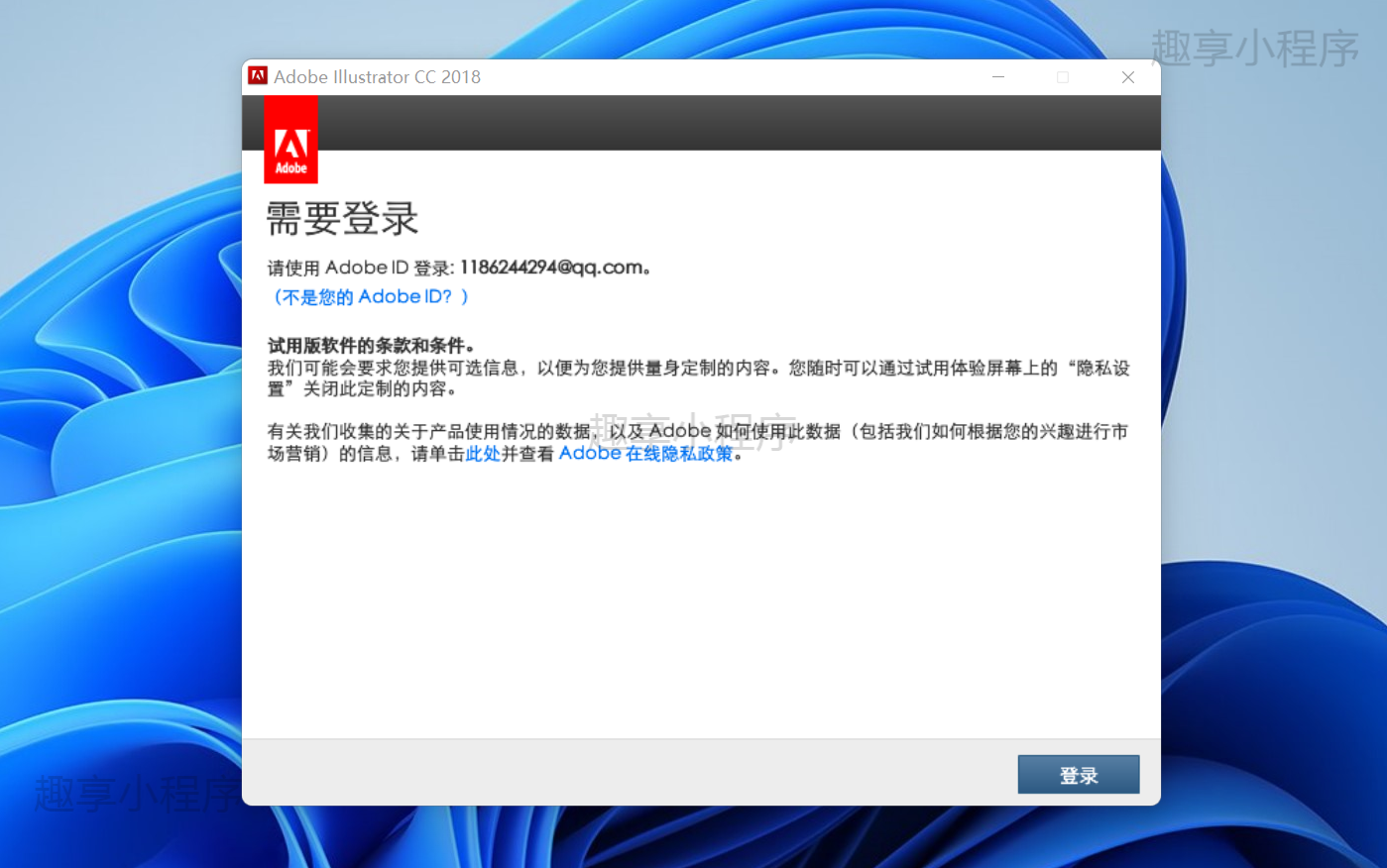Click the email address 1186244294@qq.com
1387x868 pixels.
click(x=551, y=268)
